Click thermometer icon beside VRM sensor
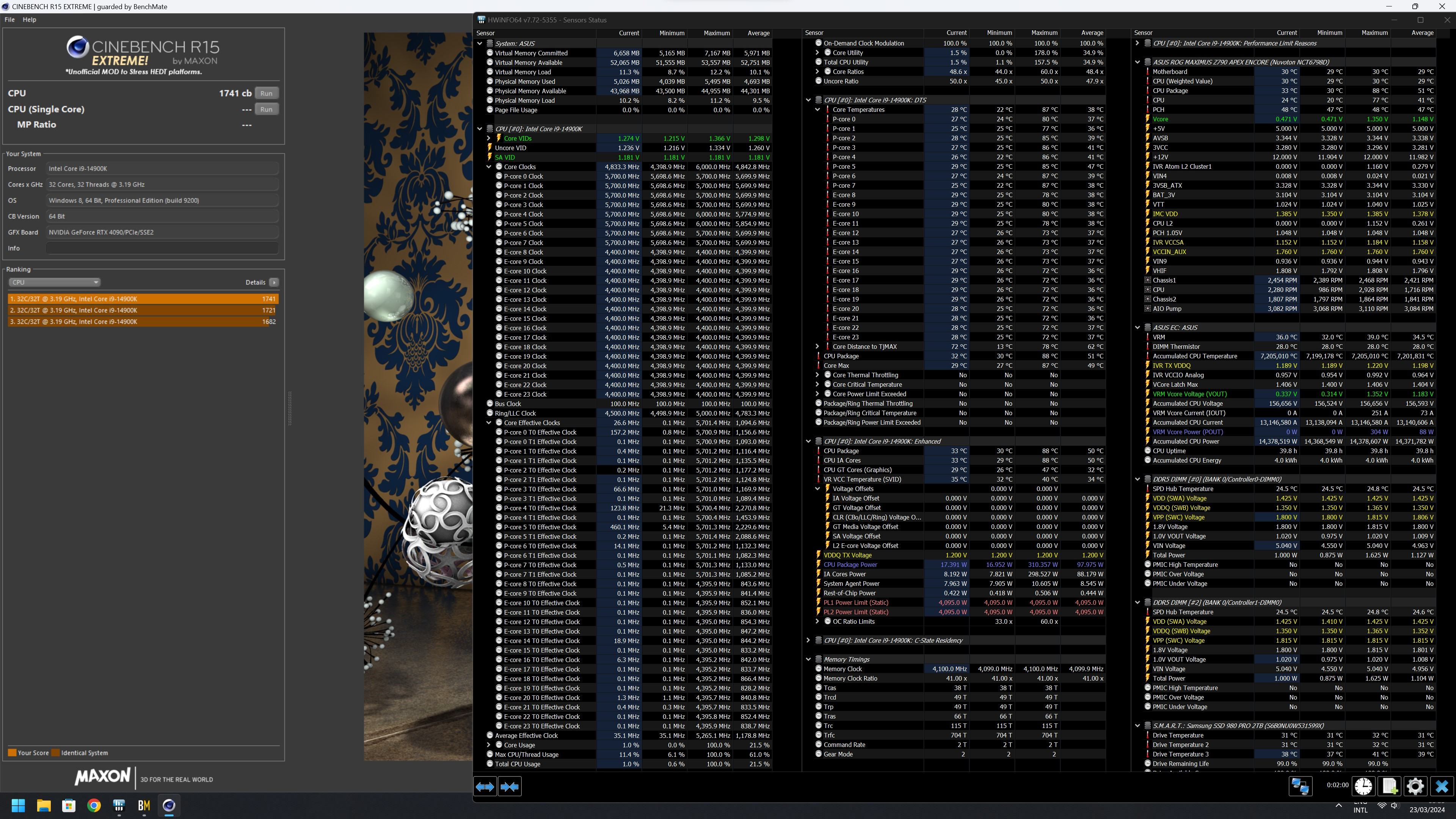The image size is (1456, 819). pyautogui.click(x=1147, y=337)
